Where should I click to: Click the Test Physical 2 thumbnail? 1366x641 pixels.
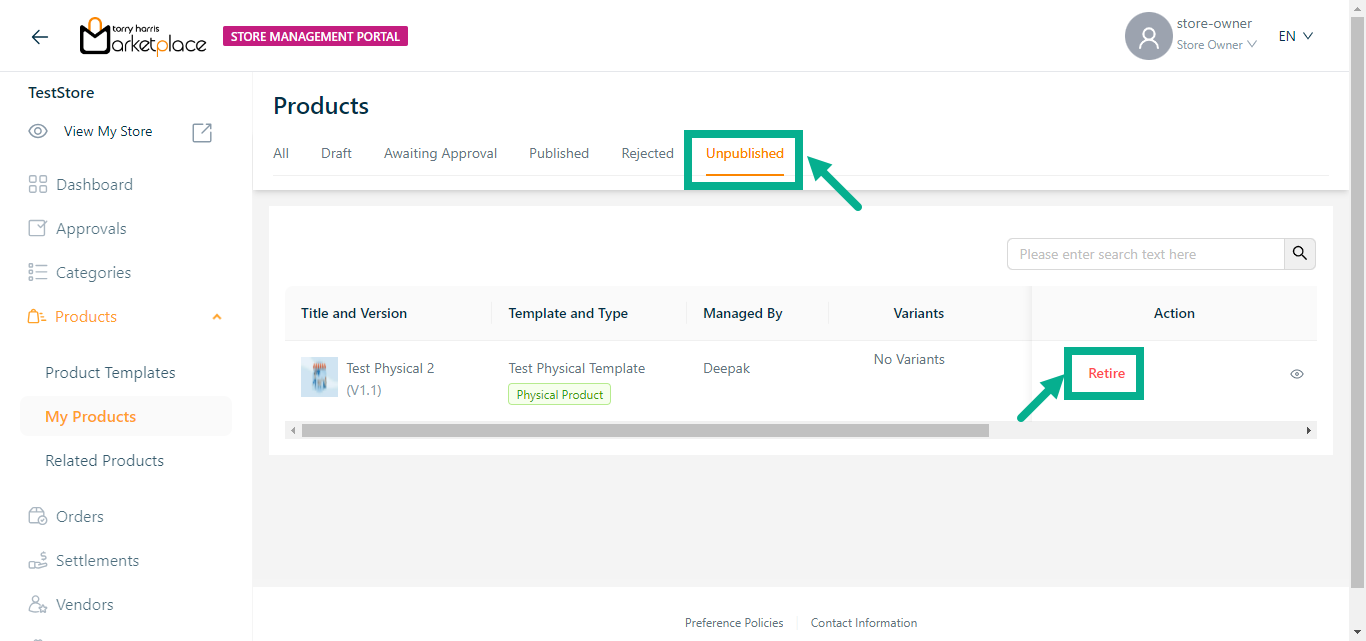pyautogui.click(x=319, y=377)
